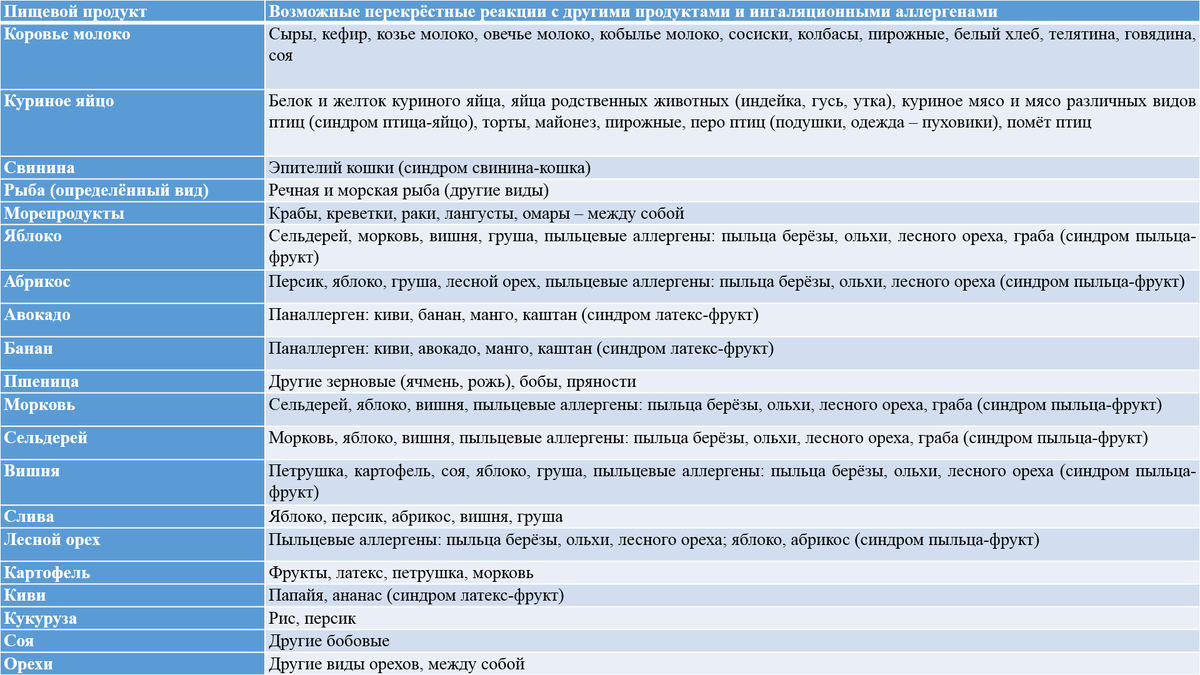Select the 'Лесной орех' product cell
Image resolution: width=1200 pixels, height=675 pixels.
pos(133,545)
